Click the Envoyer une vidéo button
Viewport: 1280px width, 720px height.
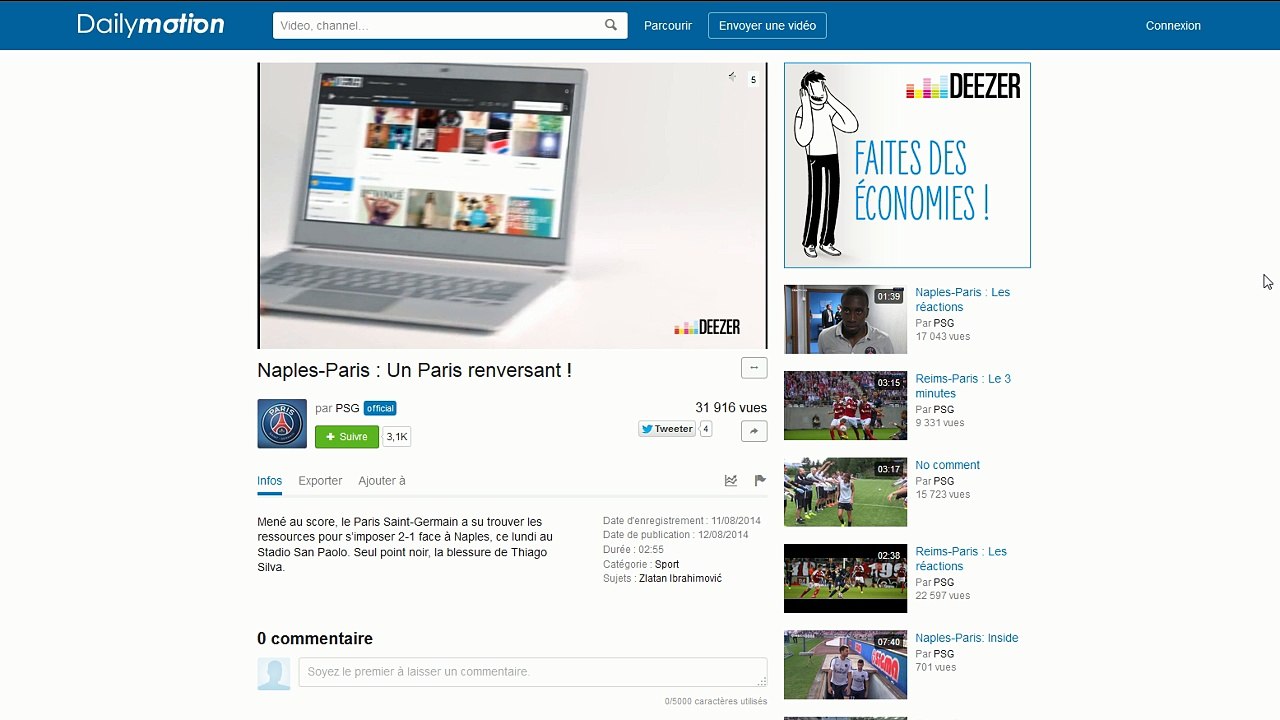click(x=767, y=26)
